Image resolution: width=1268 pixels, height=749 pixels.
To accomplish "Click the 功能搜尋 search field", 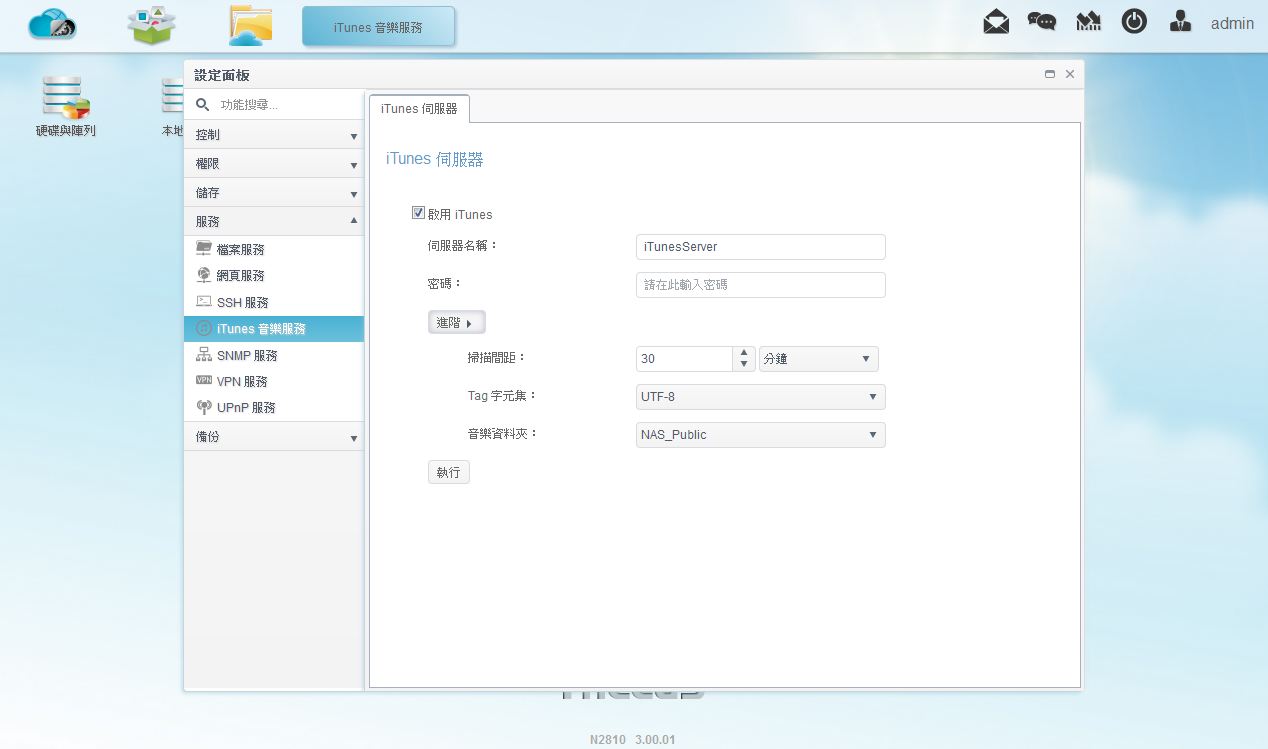I will coord(288,104).
